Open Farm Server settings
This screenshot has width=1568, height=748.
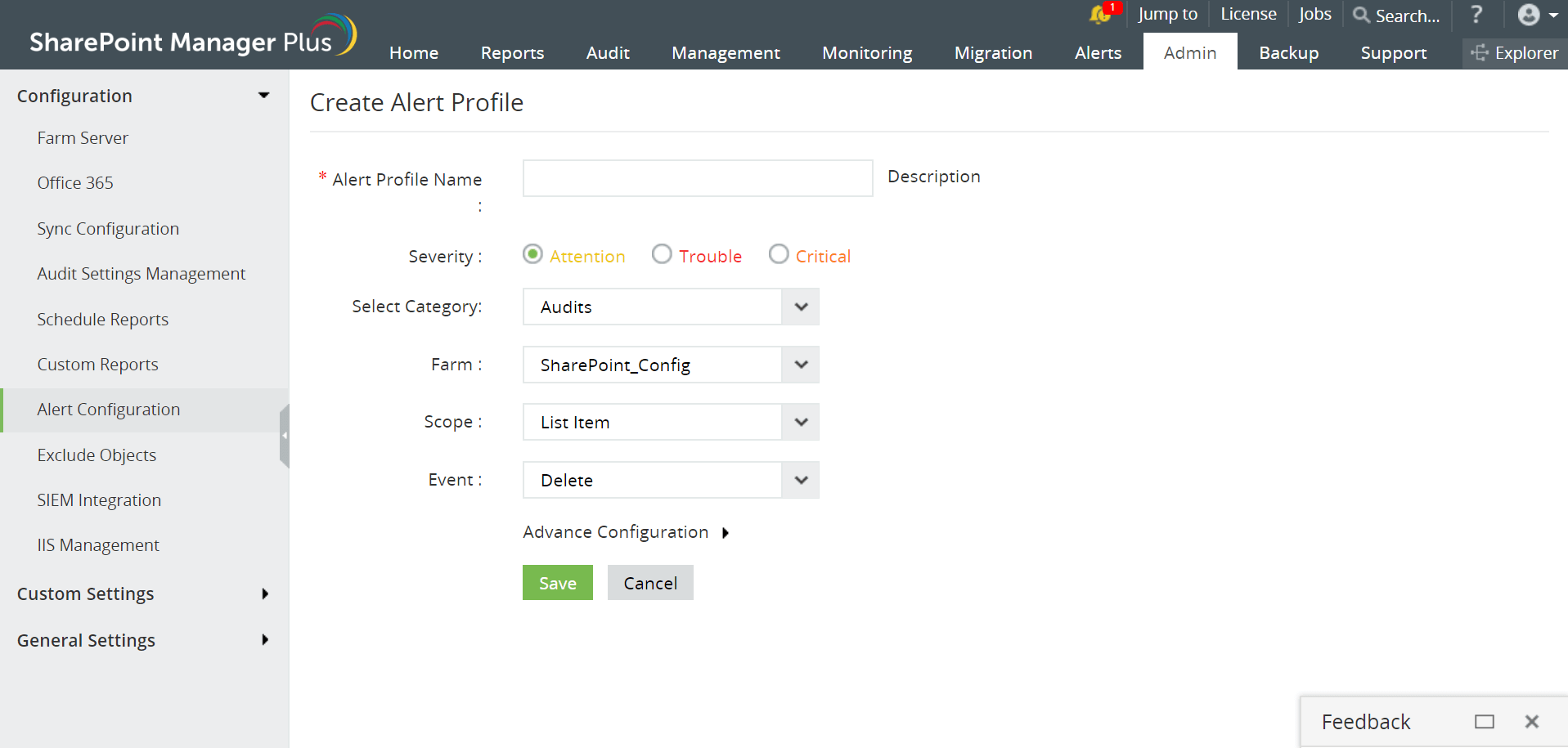pos(83,138)
